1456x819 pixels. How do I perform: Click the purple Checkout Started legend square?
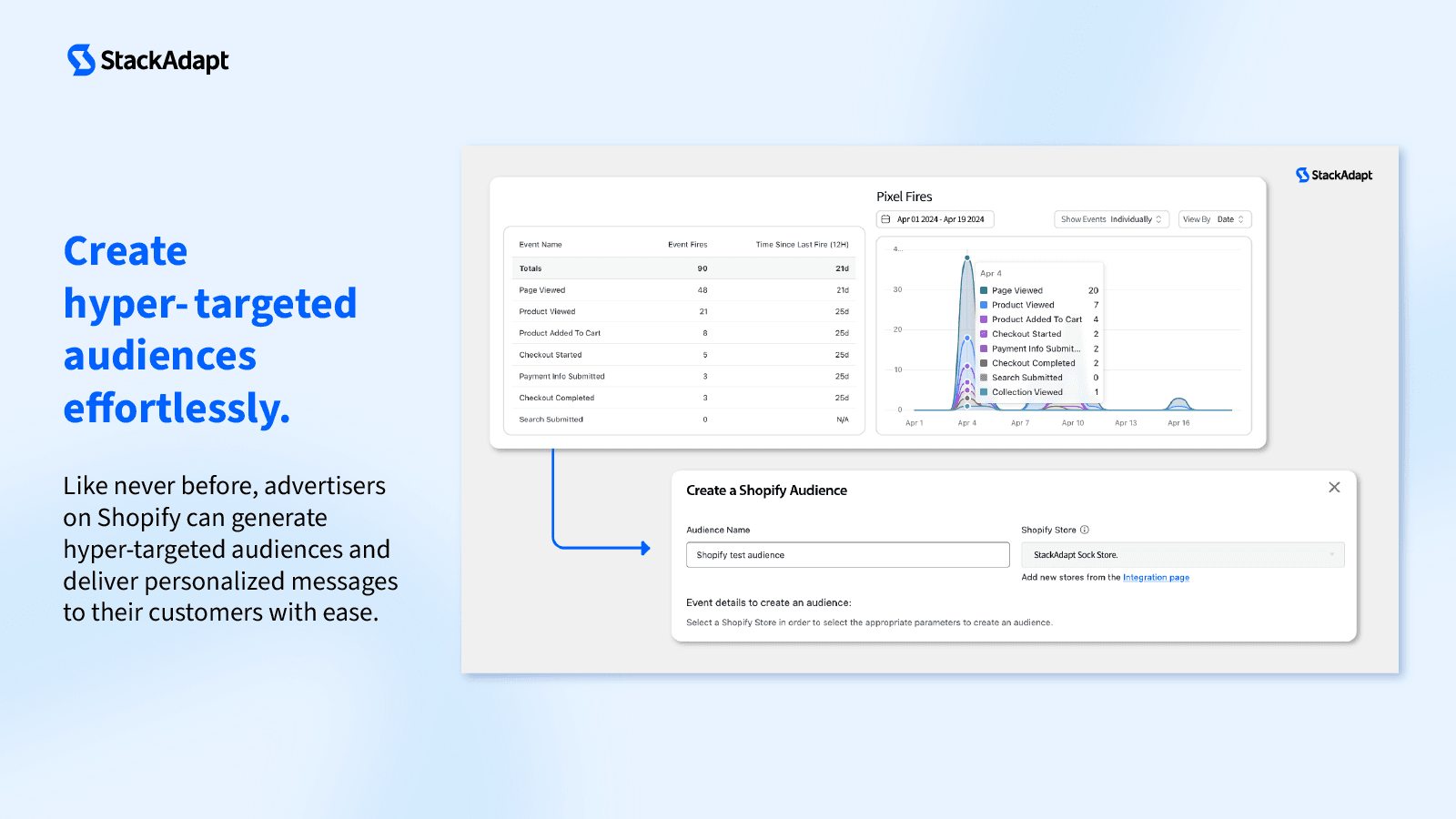pyautogui.click(x=984, y=334)
